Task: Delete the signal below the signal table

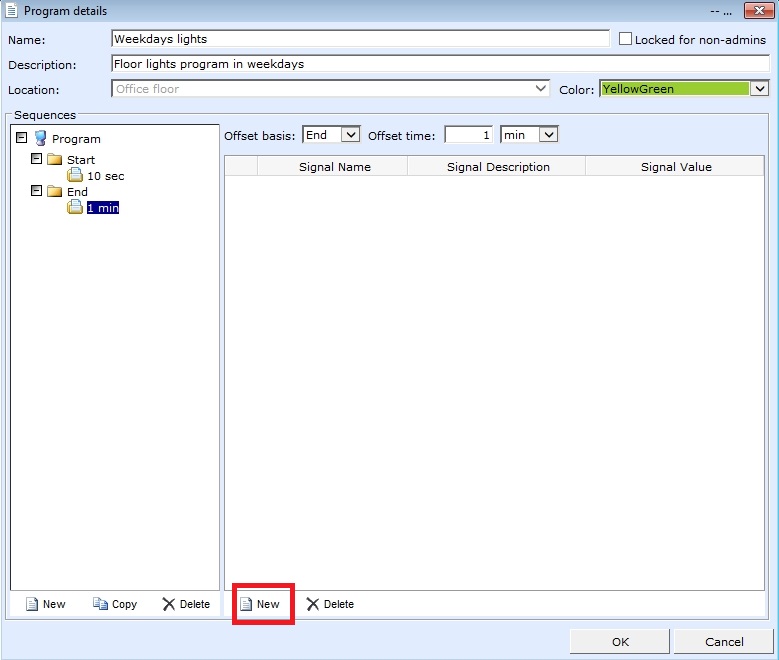Action: pyautogui.click(x=330, y=604)
